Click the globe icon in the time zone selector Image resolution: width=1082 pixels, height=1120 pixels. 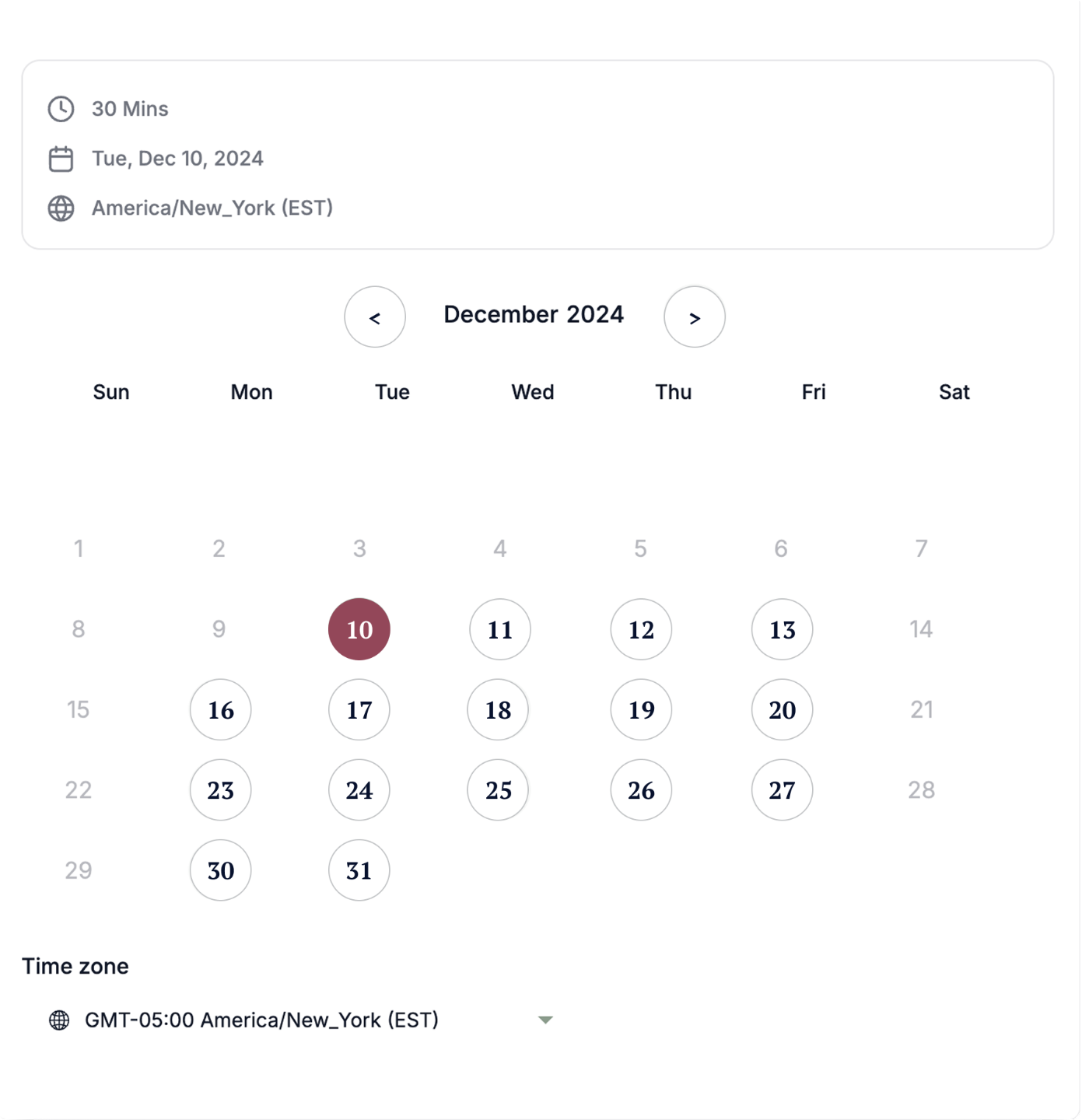pyautogui.click(x=59, y=1020)
